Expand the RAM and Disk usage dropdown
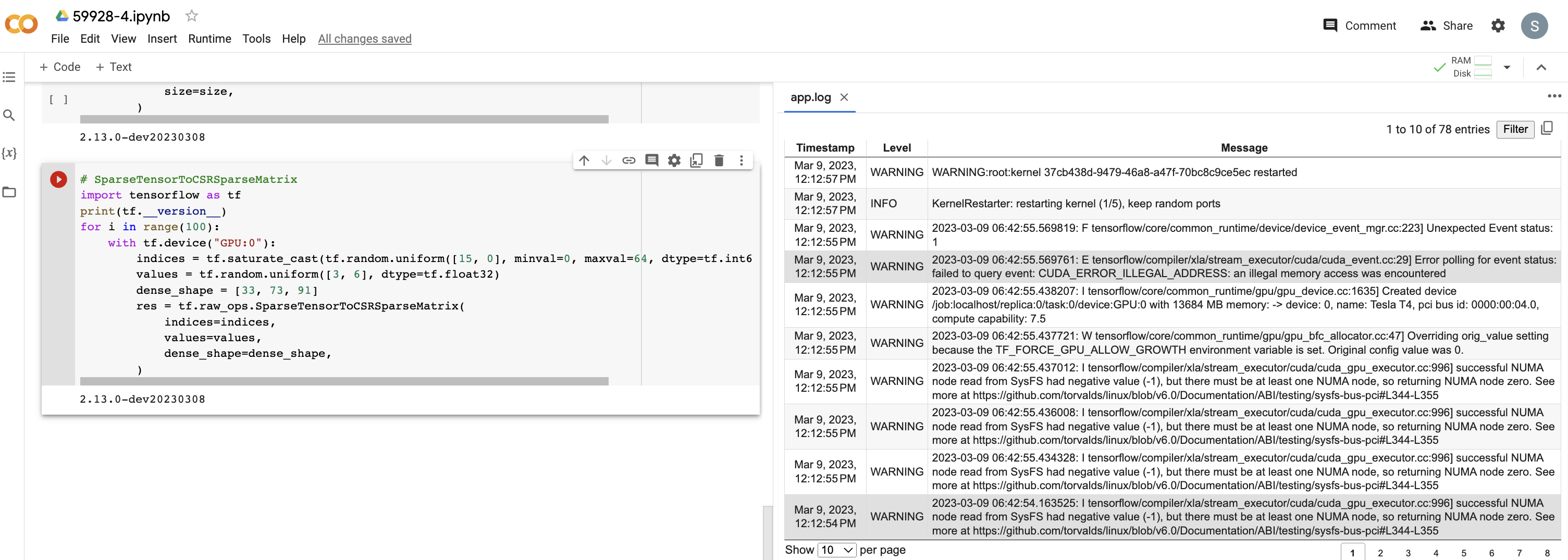The height and width of the screenshot is (560, 1568). click(x=1507, y=68)
